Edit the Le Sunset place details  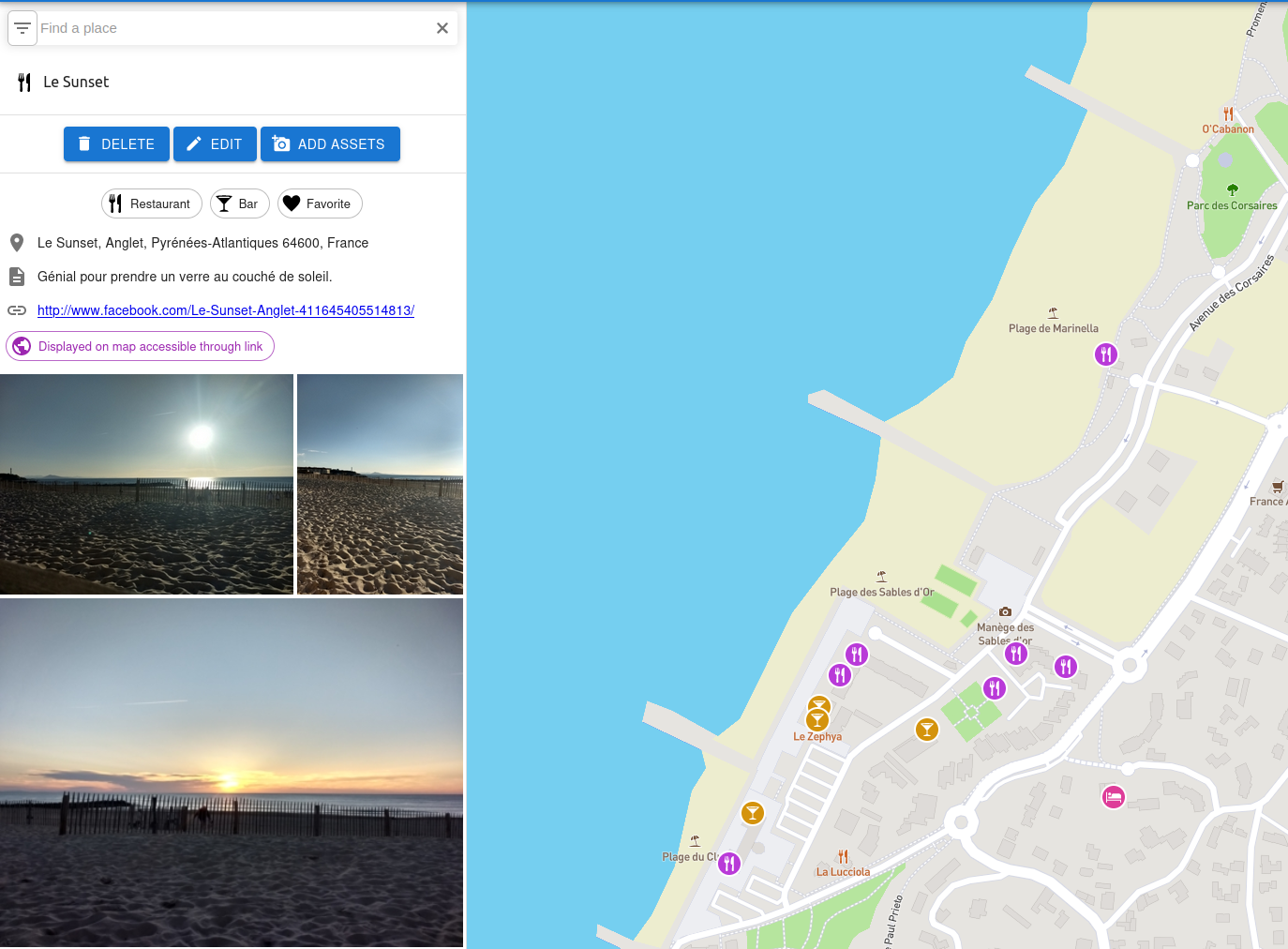tap(215, 144)
